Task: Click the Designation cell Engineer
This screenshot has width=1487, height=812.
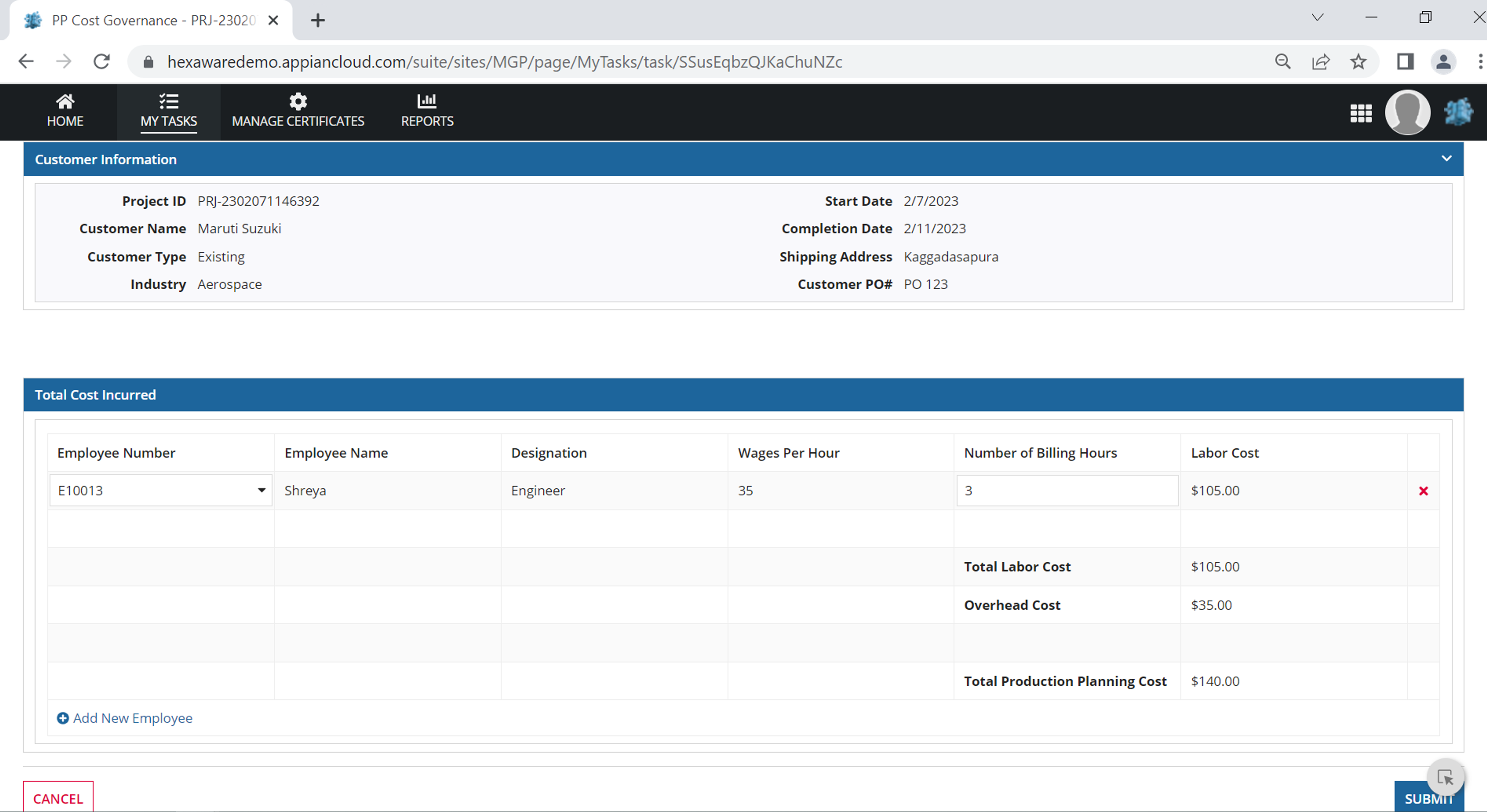Action: (x=538, y=491)
